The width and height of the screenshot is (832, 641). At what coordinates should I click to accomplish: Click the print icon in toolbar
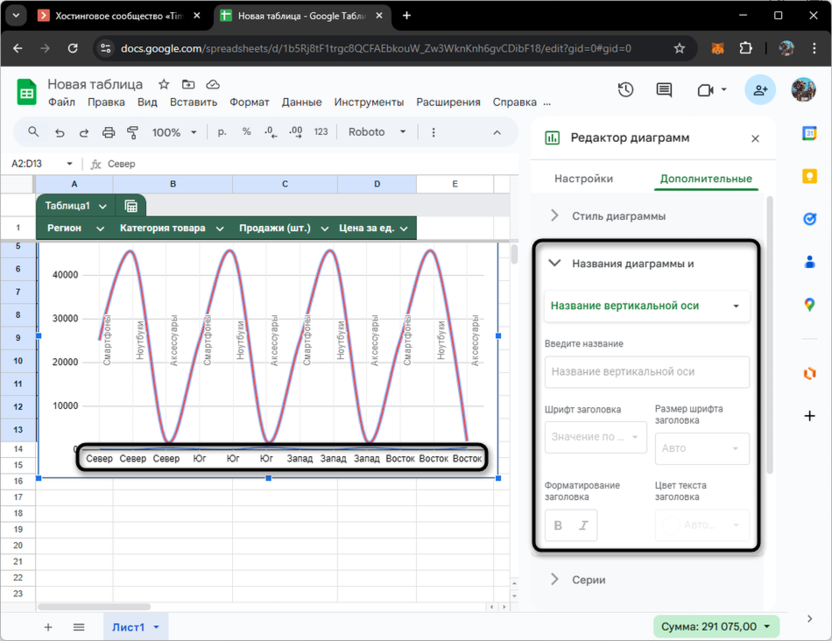pos(109,132)
